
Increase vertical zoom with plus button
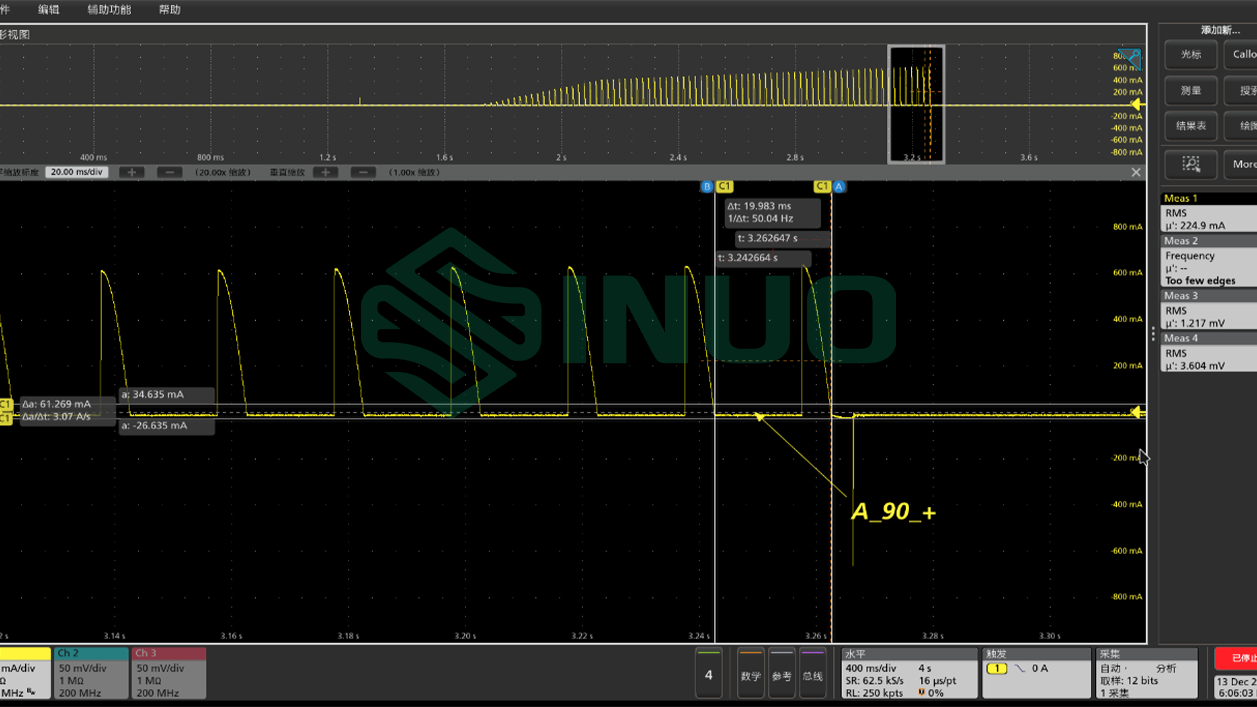tap(325, 172)
